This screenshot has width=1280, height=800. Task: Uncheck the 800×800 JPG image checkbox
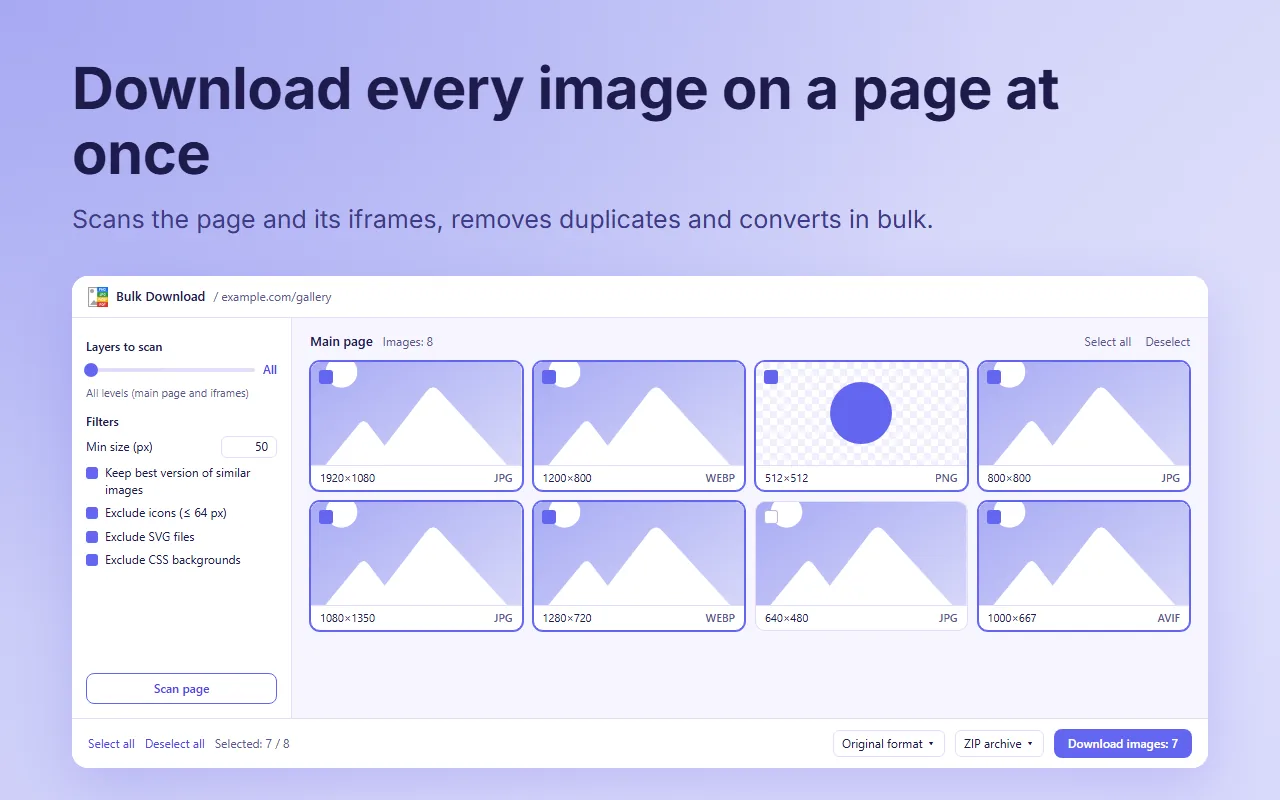coord(994,377)
